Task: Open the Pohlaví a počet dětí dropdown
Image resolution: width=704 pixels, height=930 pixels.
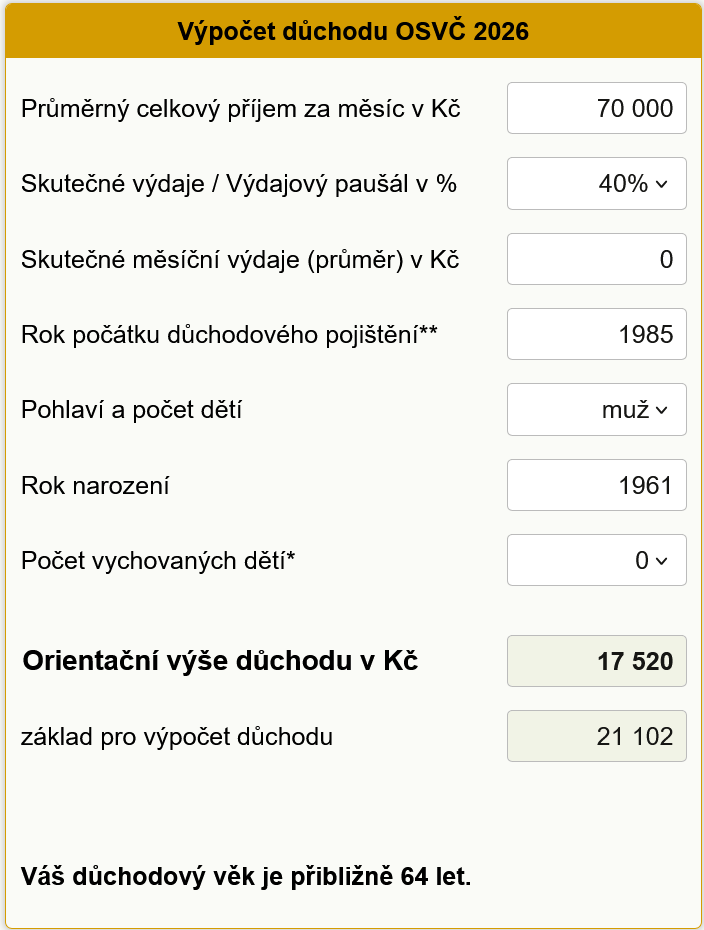Action: [x=596, y=409]
